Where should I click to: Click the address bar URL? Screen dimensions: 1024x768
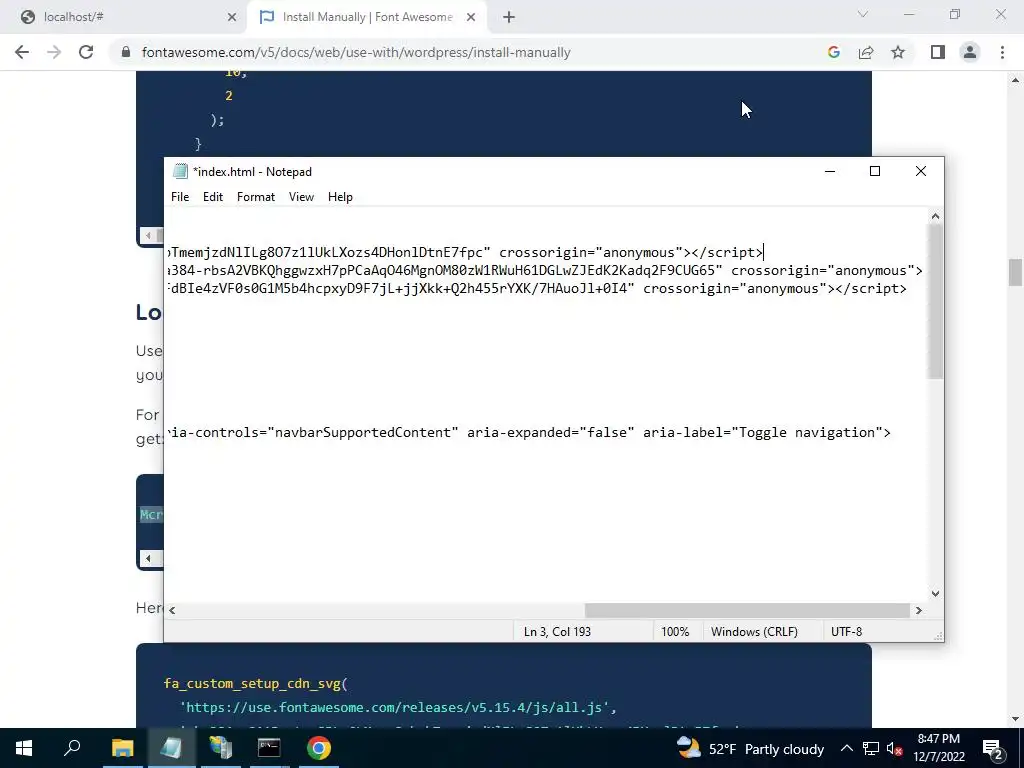click(x=356, y=52)
